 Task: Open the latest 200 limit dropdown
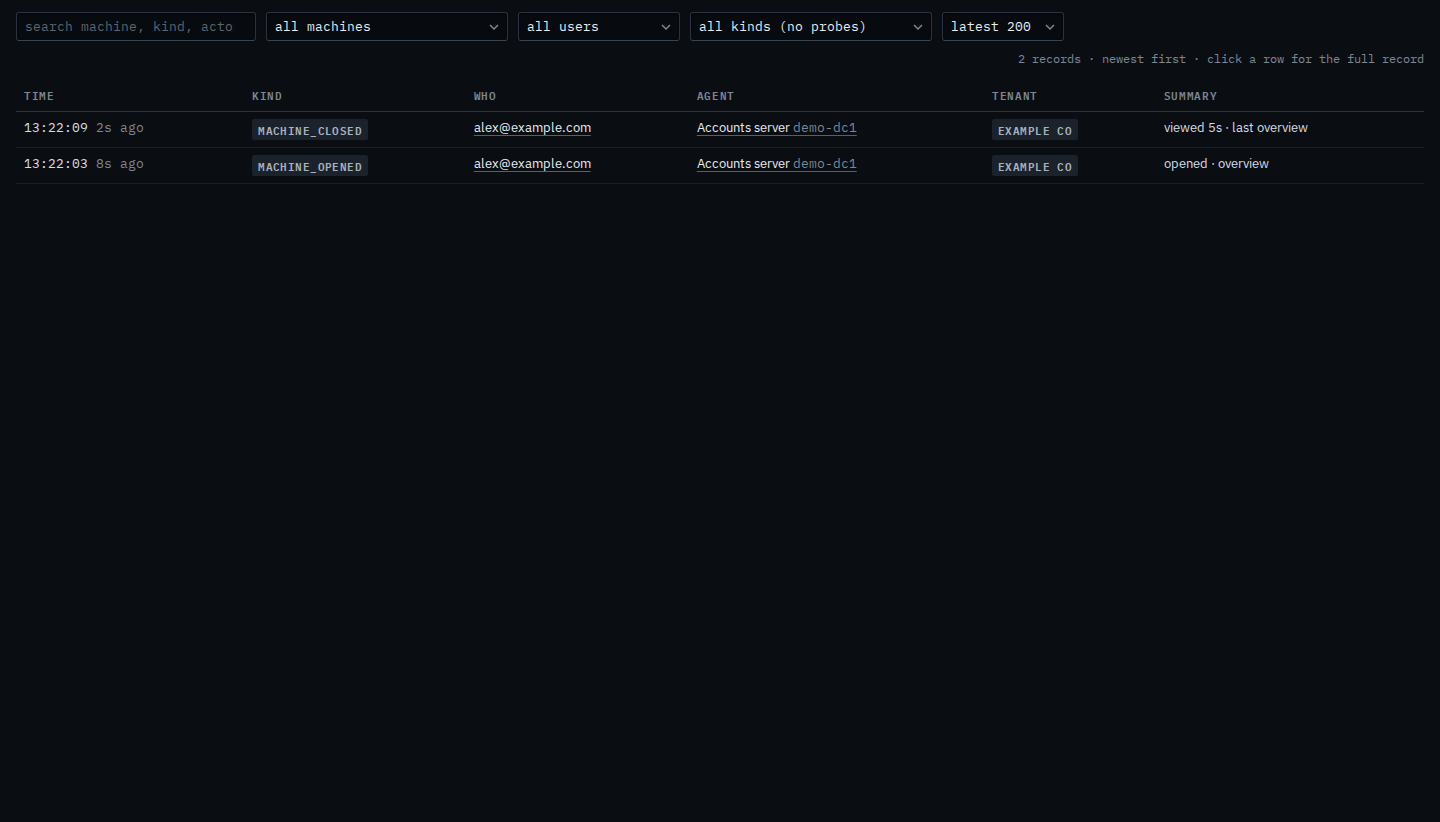[1003, 26]
